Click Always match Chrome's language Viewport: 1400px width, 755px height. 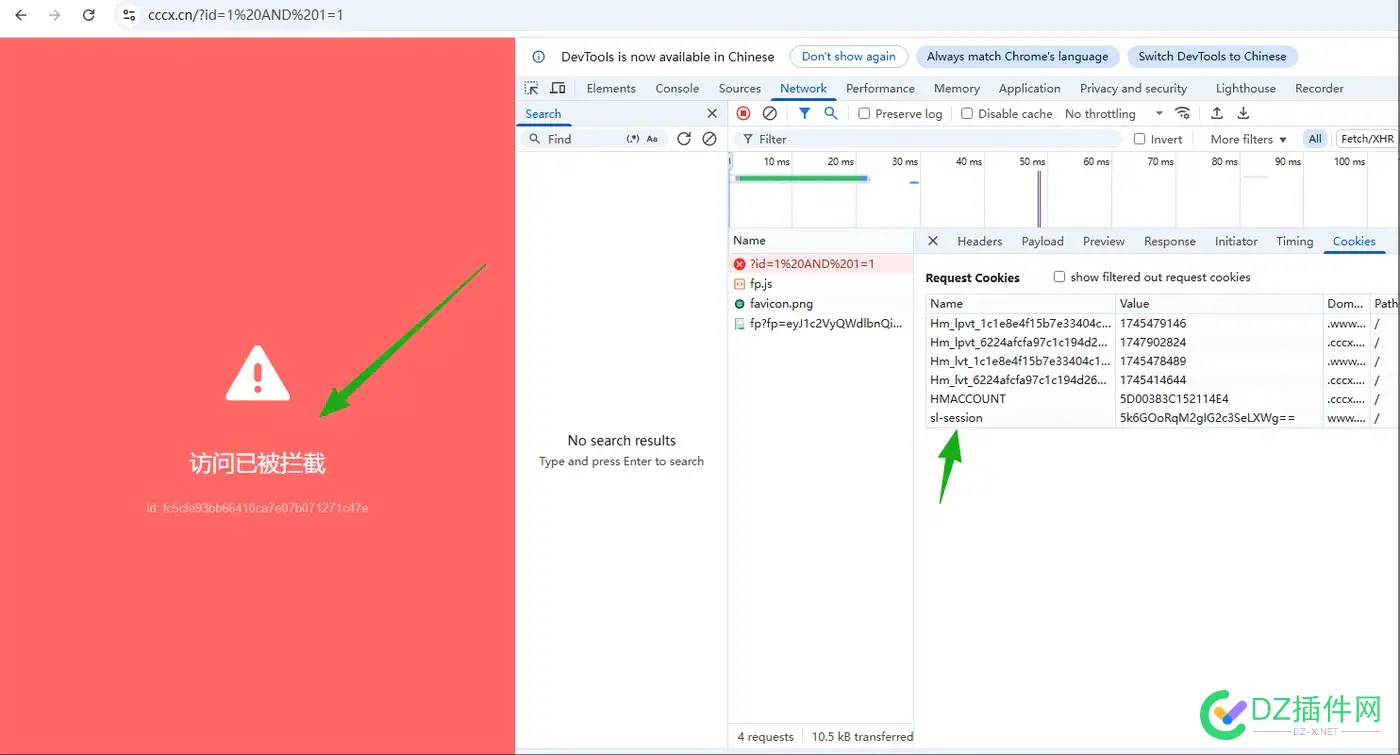tap(1017, 57)
